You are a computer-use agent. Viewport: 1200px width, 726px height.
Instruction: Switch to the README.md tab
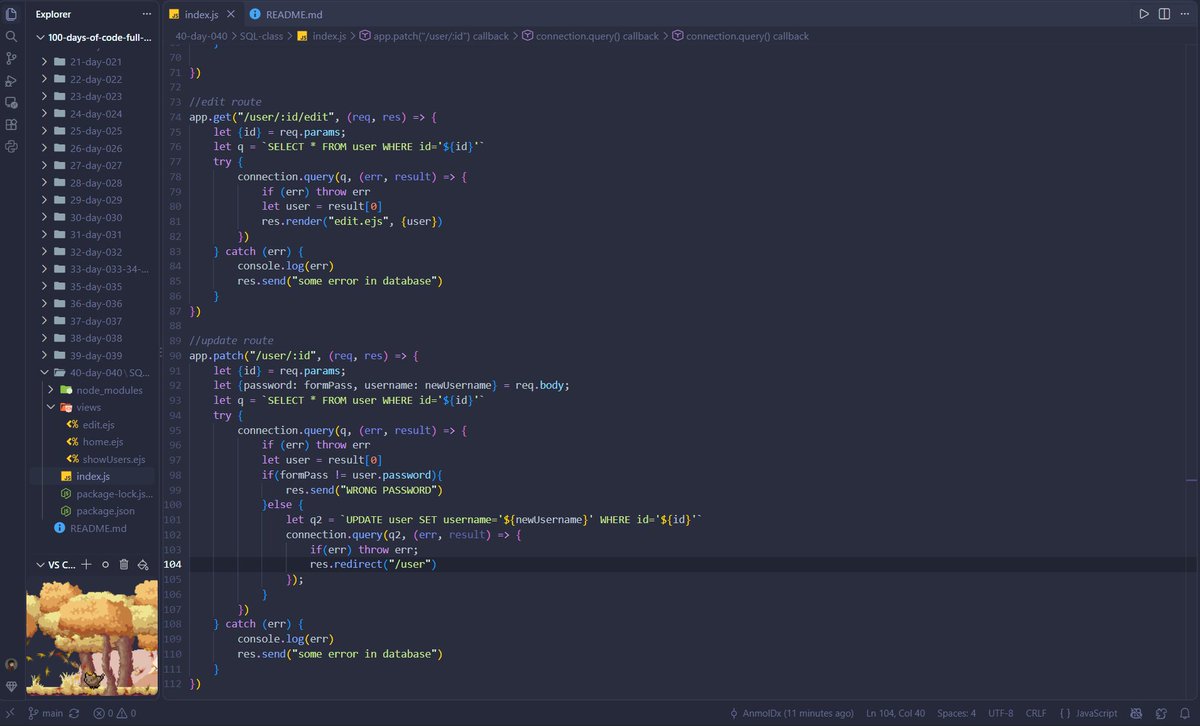[286, 15]
